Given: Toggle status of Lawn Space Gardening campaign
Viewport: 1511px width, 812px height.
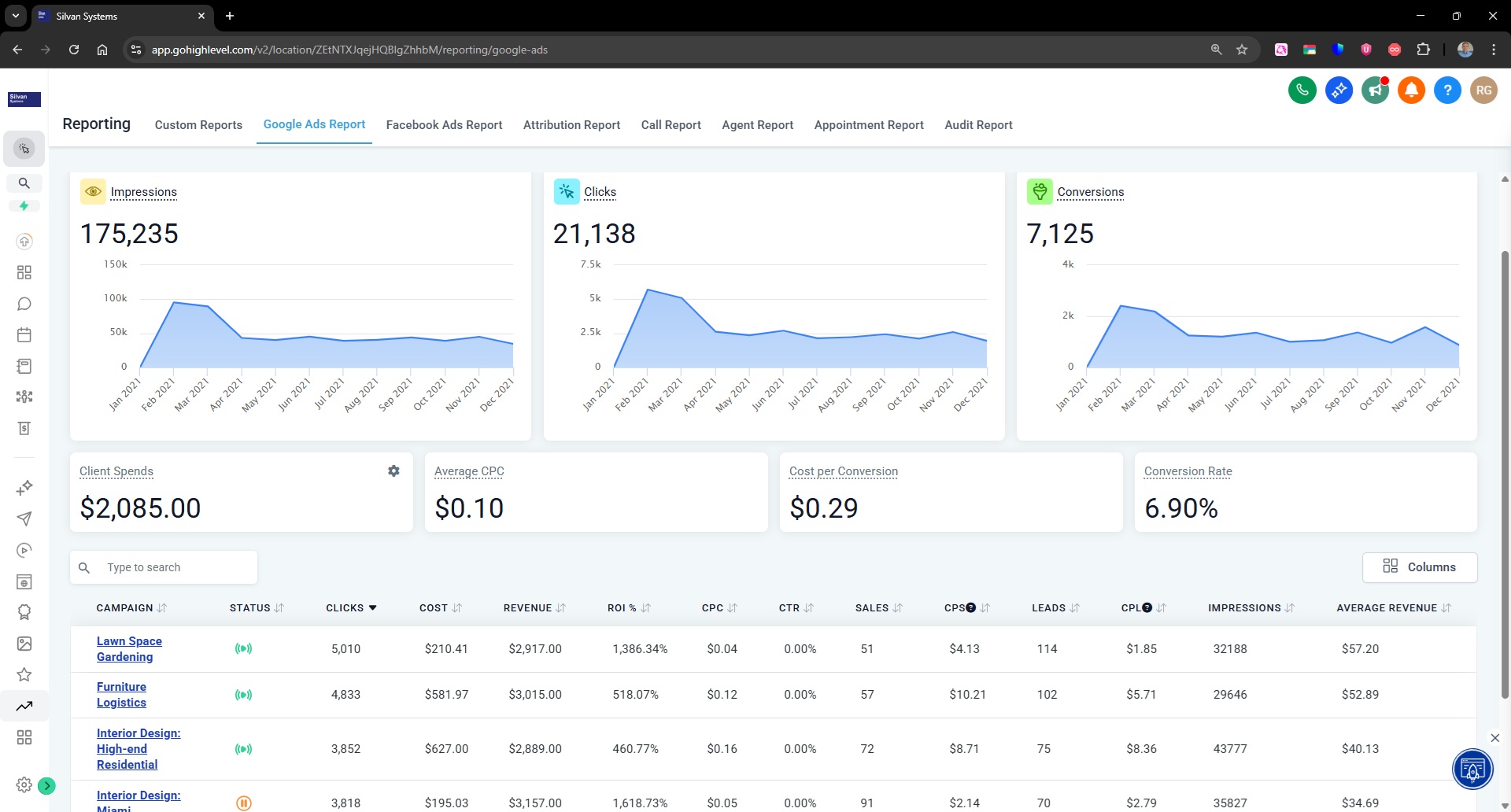Looking at the screenshot, I should [243, 649].
